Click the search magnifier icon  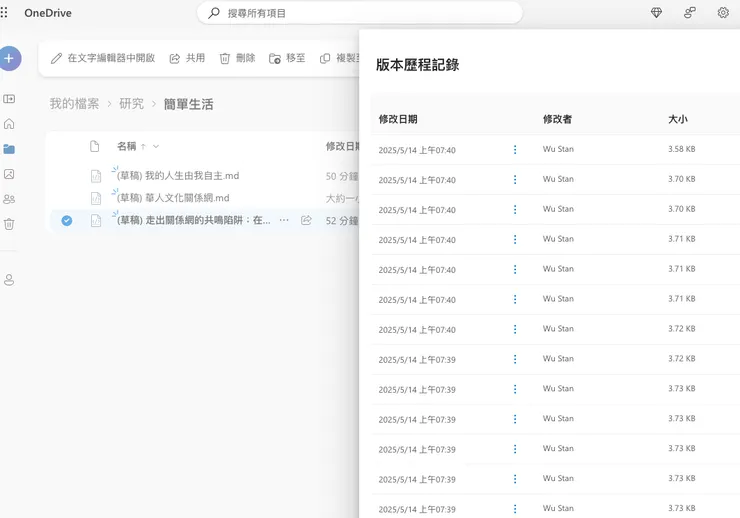click(214, 13)
